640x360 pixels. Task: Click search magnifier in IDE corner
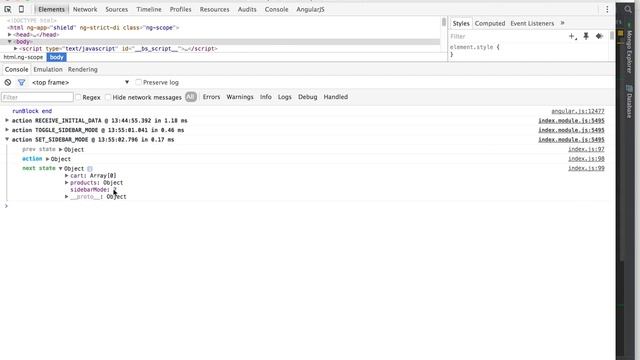[x=628, y=9]
